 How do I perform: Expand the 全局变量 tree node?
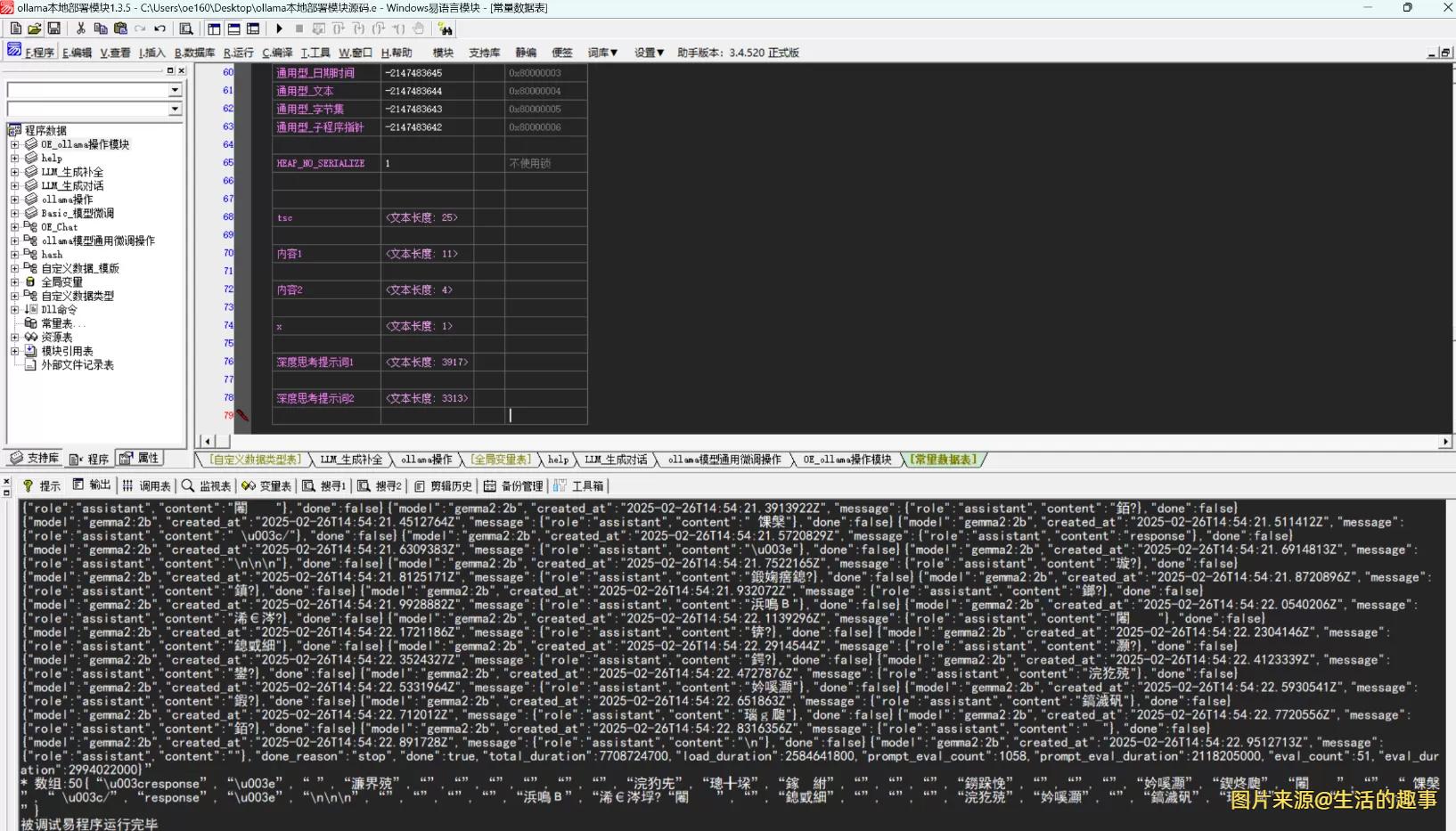pos(14,281)
